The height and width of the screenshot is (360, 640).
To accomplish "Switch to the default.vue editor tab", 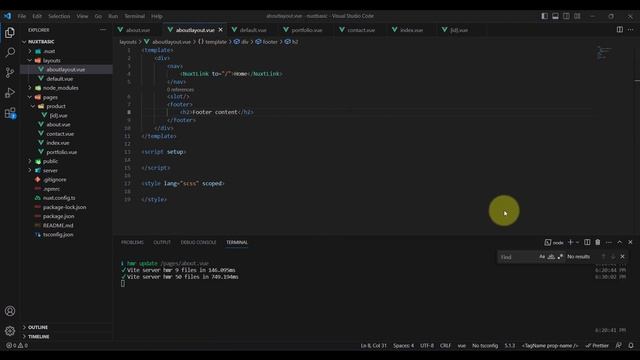I will pos(253,30).
